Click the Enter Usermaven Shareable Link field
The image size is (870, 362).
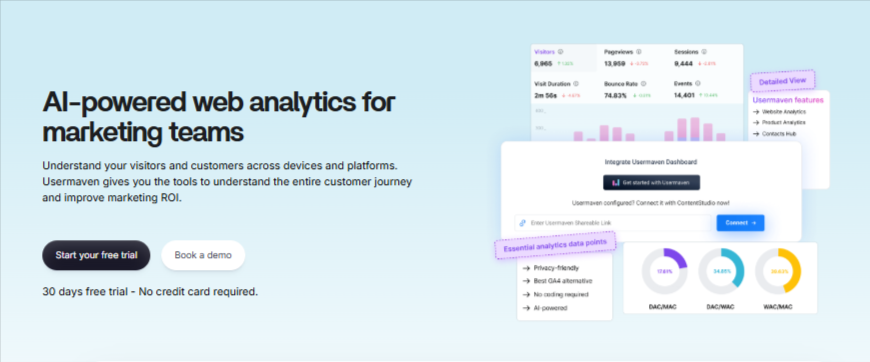pos(613,223)
